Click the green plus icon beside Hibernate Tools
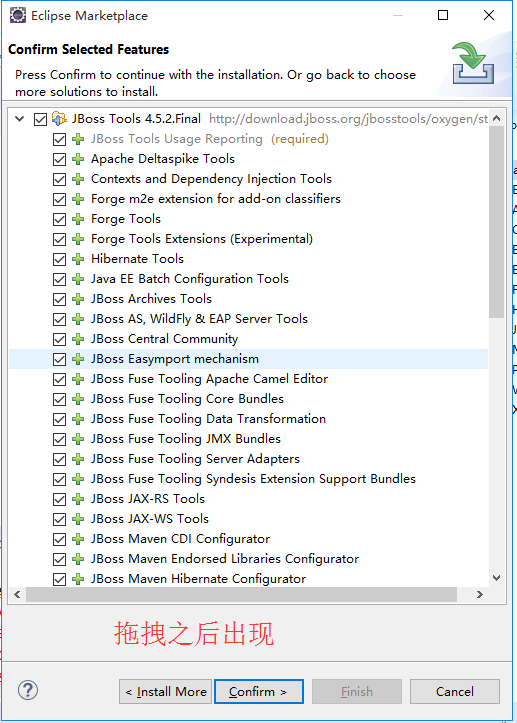Screen dimensions: 517x723 (78, 259)
